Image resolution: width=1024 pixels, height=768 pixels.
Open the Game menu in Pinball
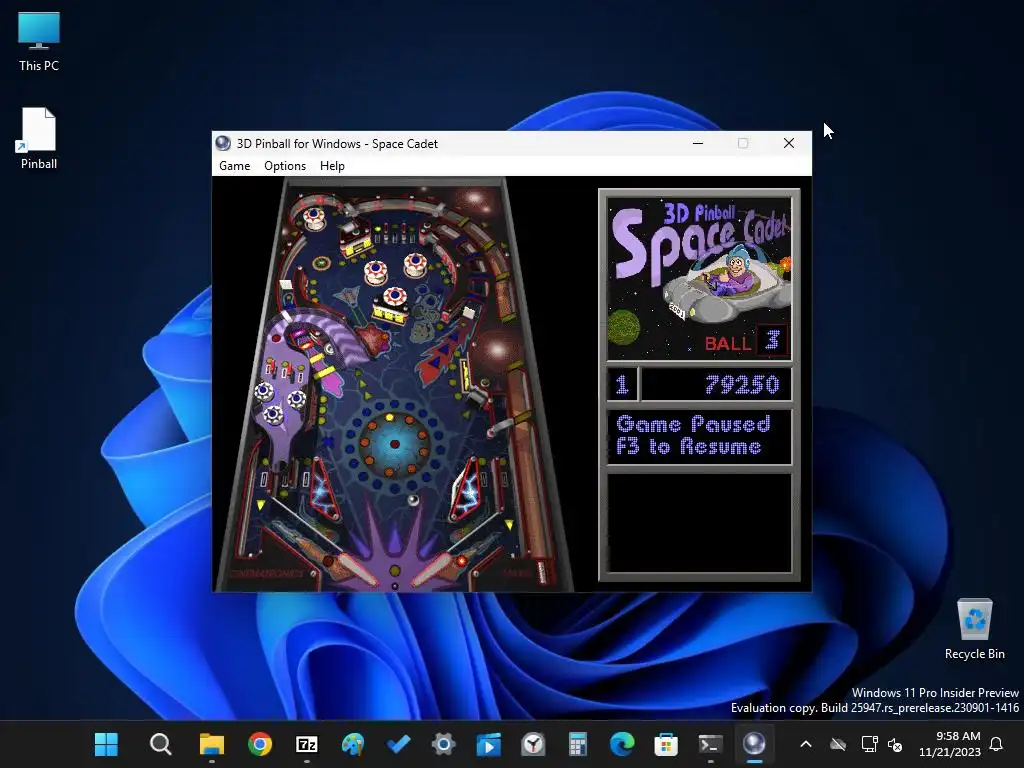pyautogui.click(x=234, y=166)
